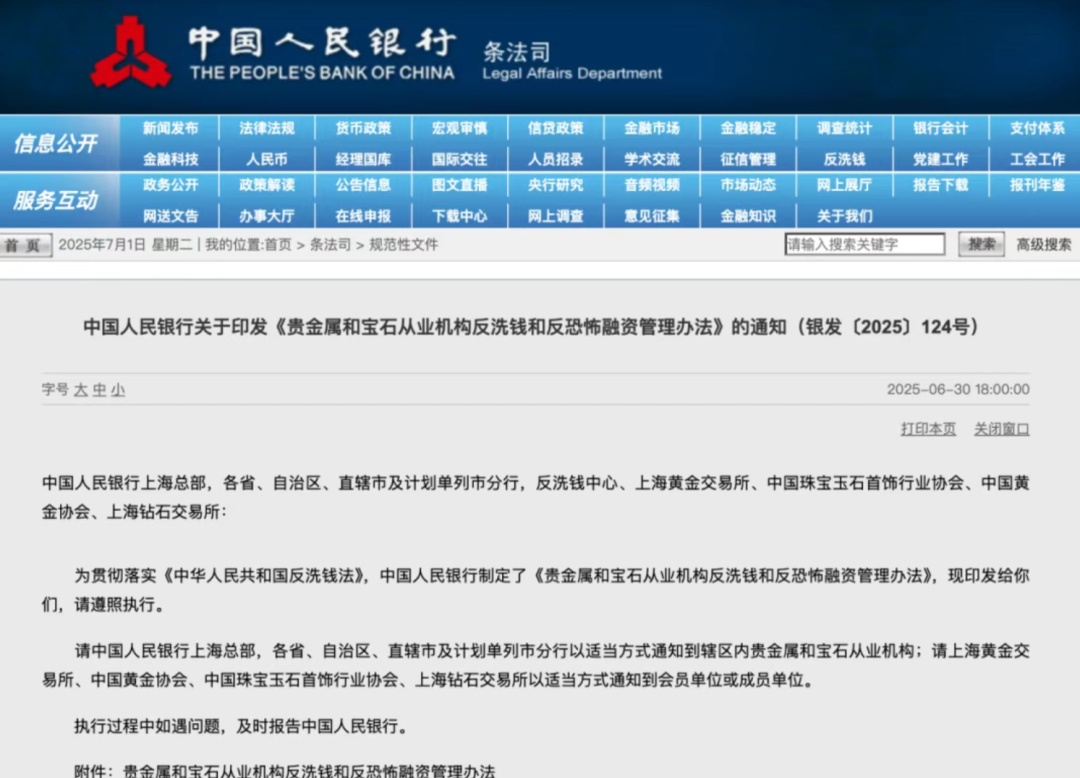Switch to the 服务互动 panel
The image size is (1080, 778).
60,200
